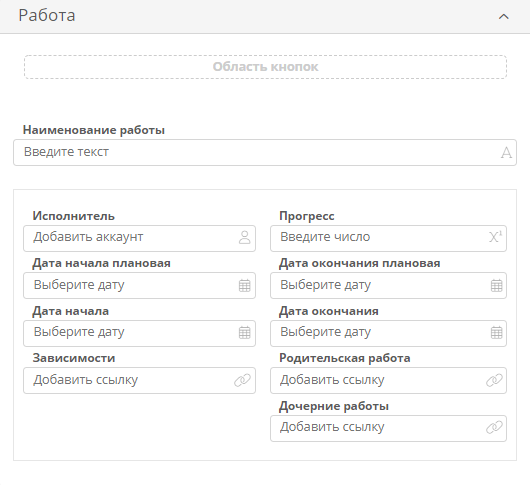
Task: Click the text-type A icon in Наименование работы
Action: [x=506, y=153]
